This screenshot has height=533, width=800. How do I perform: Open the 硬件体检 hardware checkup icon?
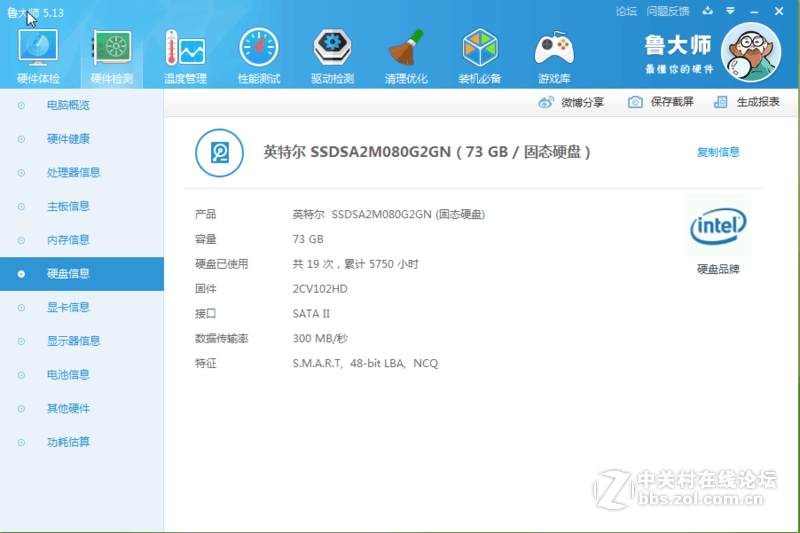(x=38, y=48)
